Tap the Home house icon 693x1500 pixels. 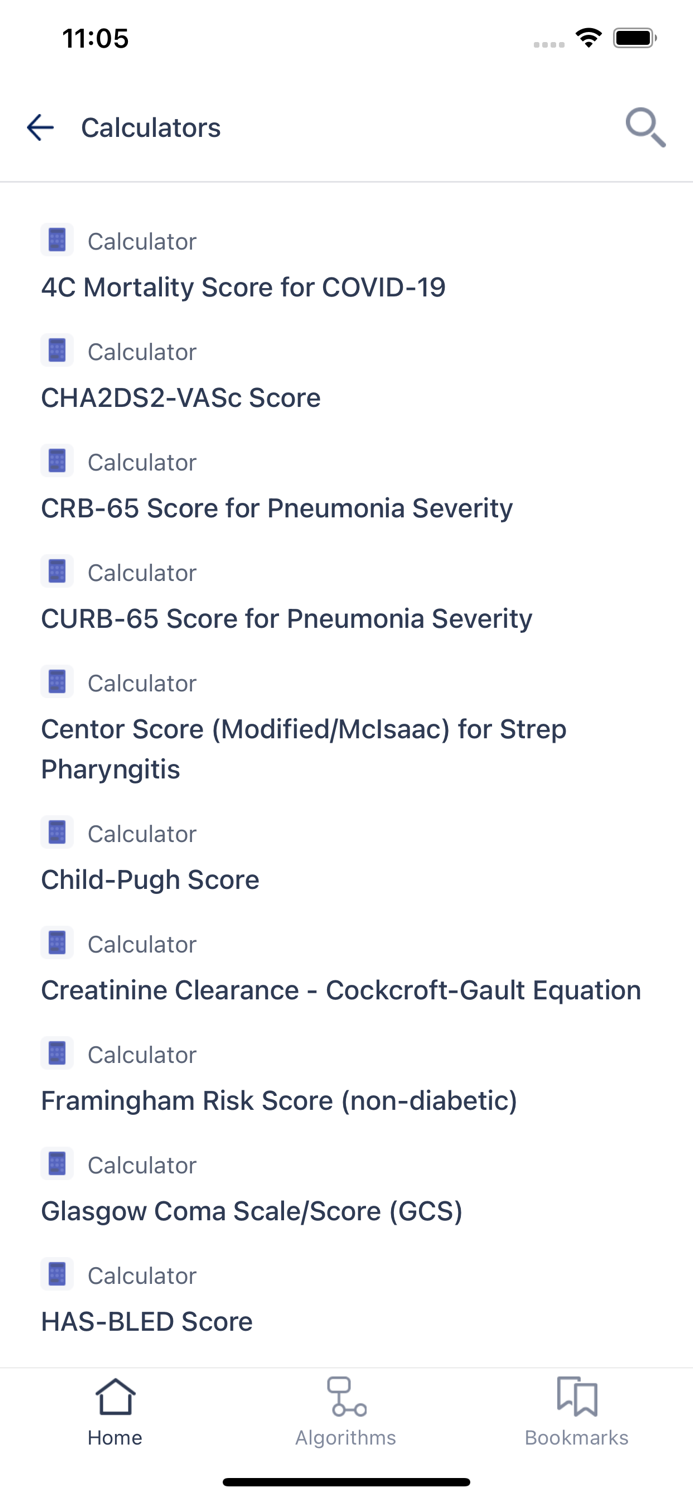pos(115,1397)
